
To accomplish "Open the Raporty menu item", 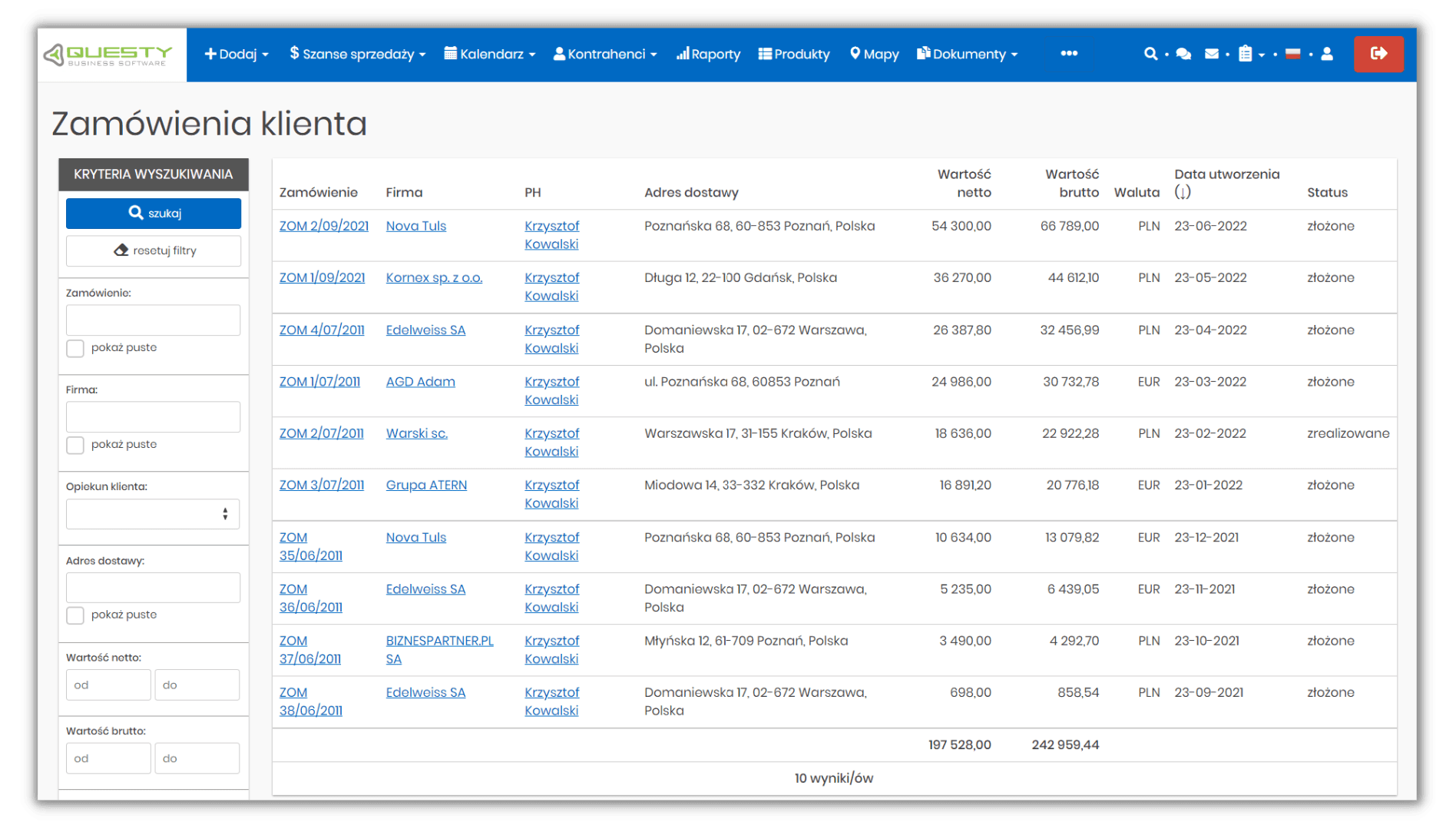I will (708, 54).
